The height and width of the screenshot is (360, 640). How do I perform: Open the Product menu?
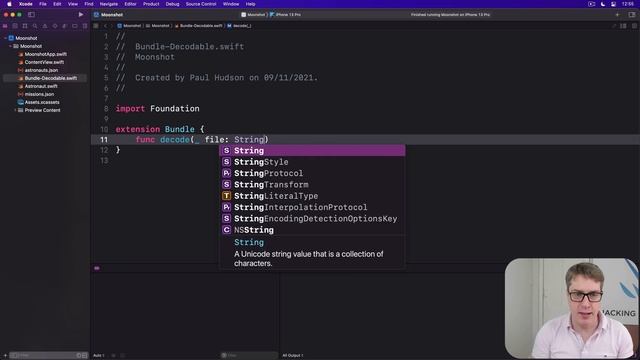151,4
